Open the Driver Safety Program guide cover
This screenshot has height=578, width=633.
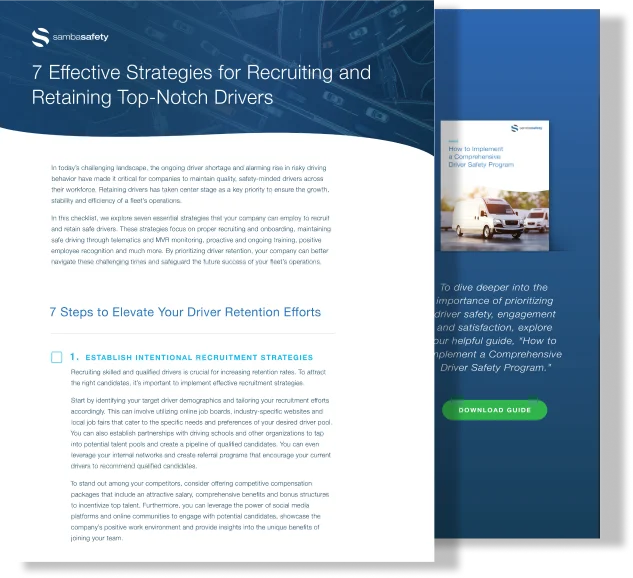pos(499,190)
